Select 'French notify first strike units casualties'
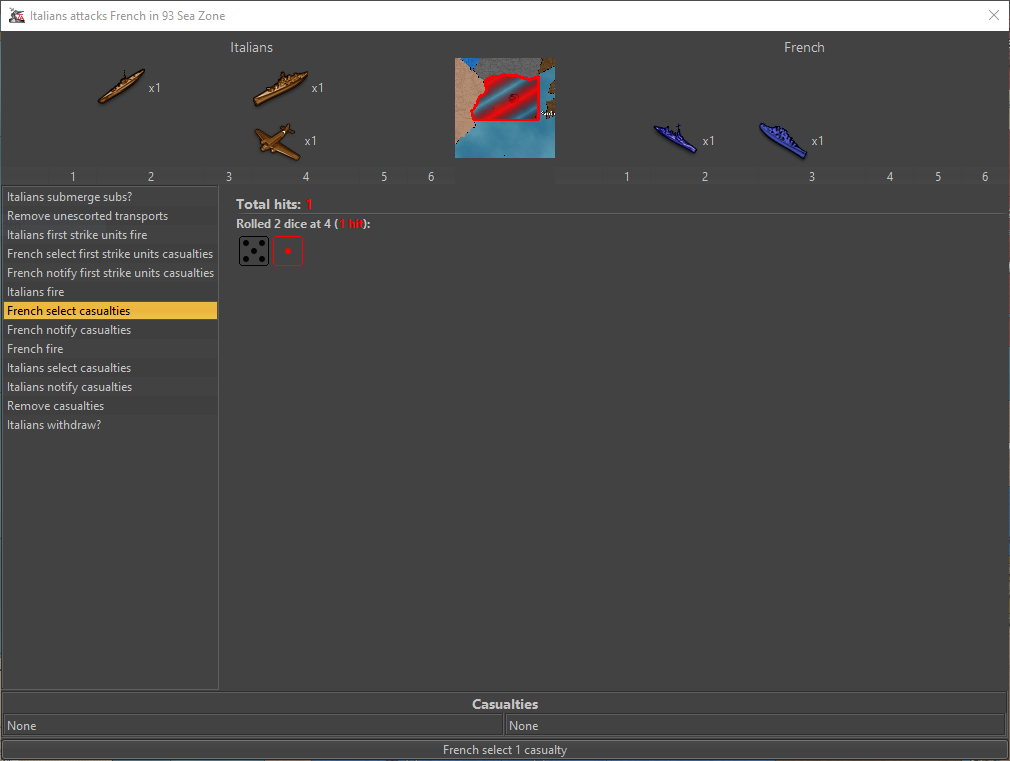The image size is (1010, 761). point(110,273)
